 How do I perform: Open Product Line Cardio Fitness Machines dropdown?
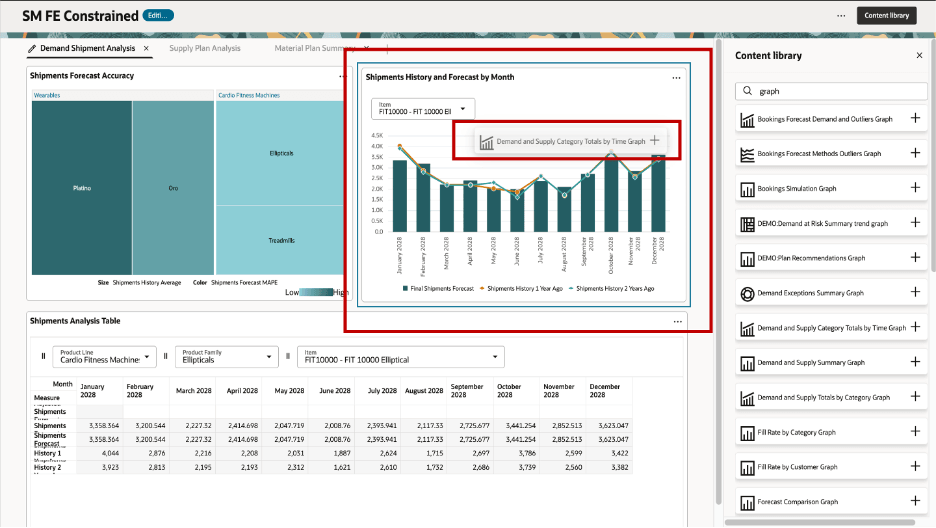104,357
